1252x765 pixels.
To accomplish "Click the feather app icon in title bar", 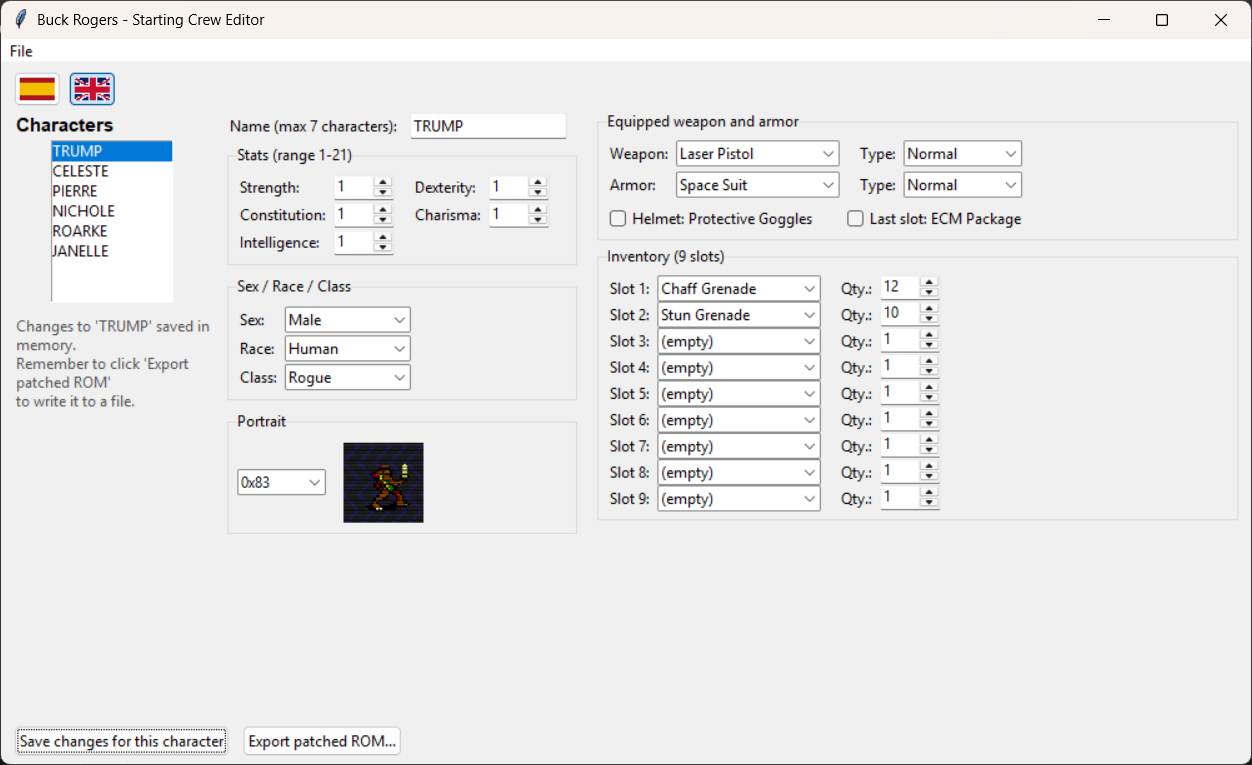I will [20, 20].
